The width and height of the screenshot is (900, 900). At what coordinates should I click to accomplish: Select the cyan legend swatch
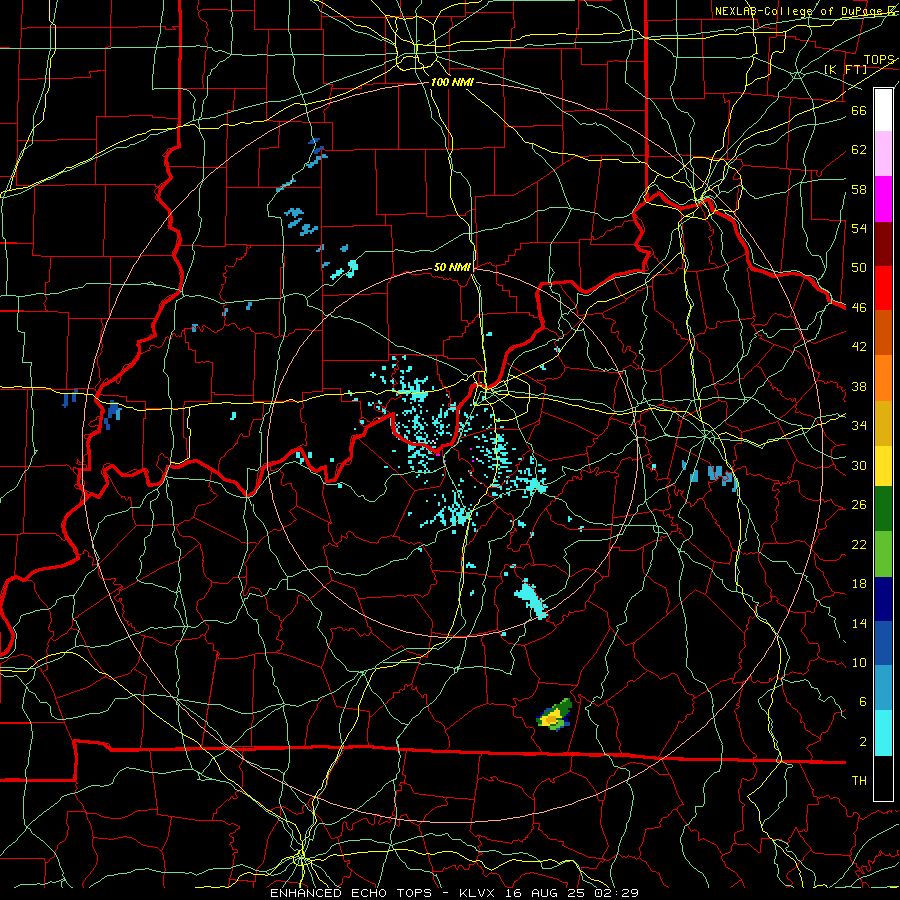click(x=883, y=733)
